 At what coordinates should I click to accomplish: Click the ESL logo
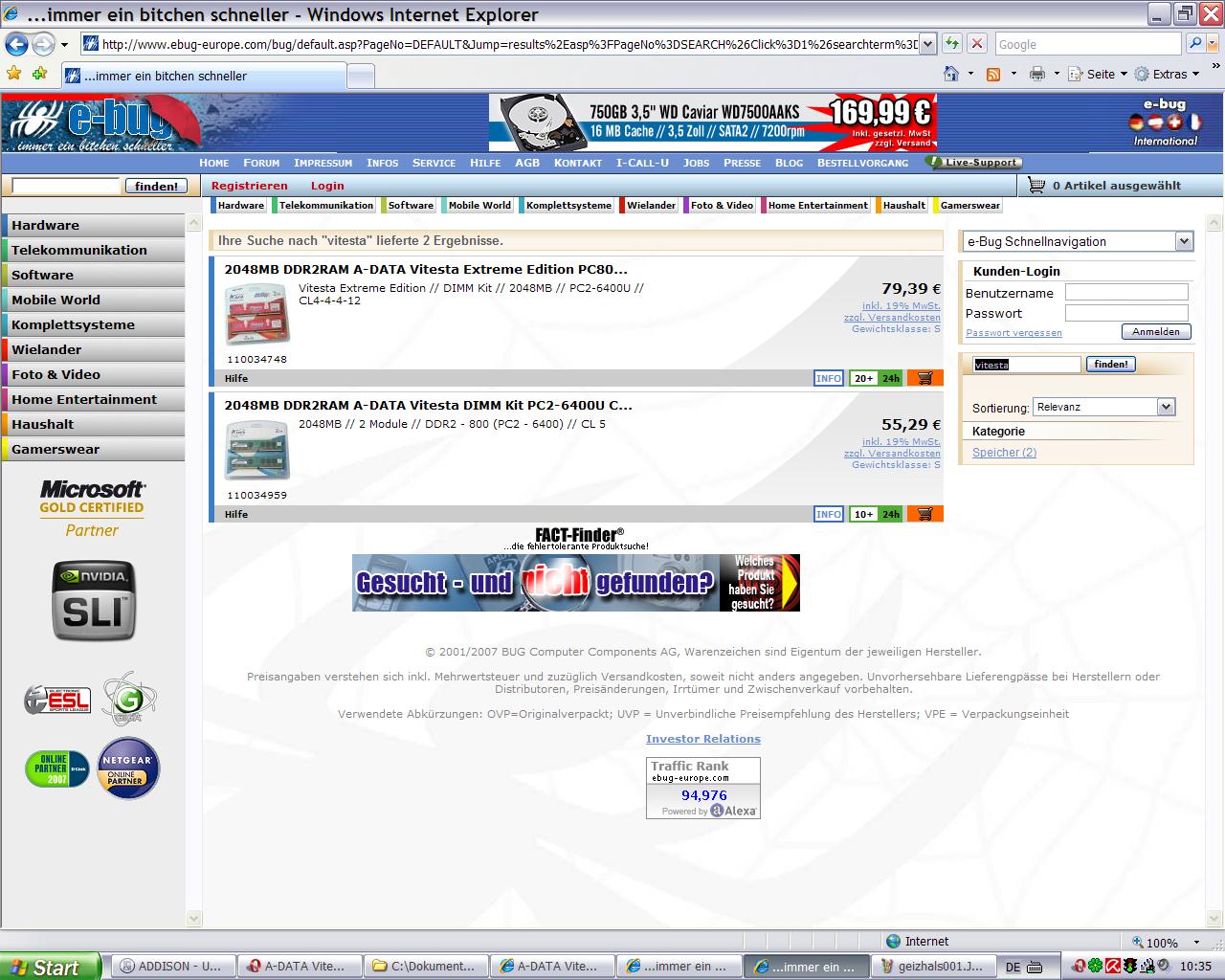pyautogui.click(x=56, y=700)
